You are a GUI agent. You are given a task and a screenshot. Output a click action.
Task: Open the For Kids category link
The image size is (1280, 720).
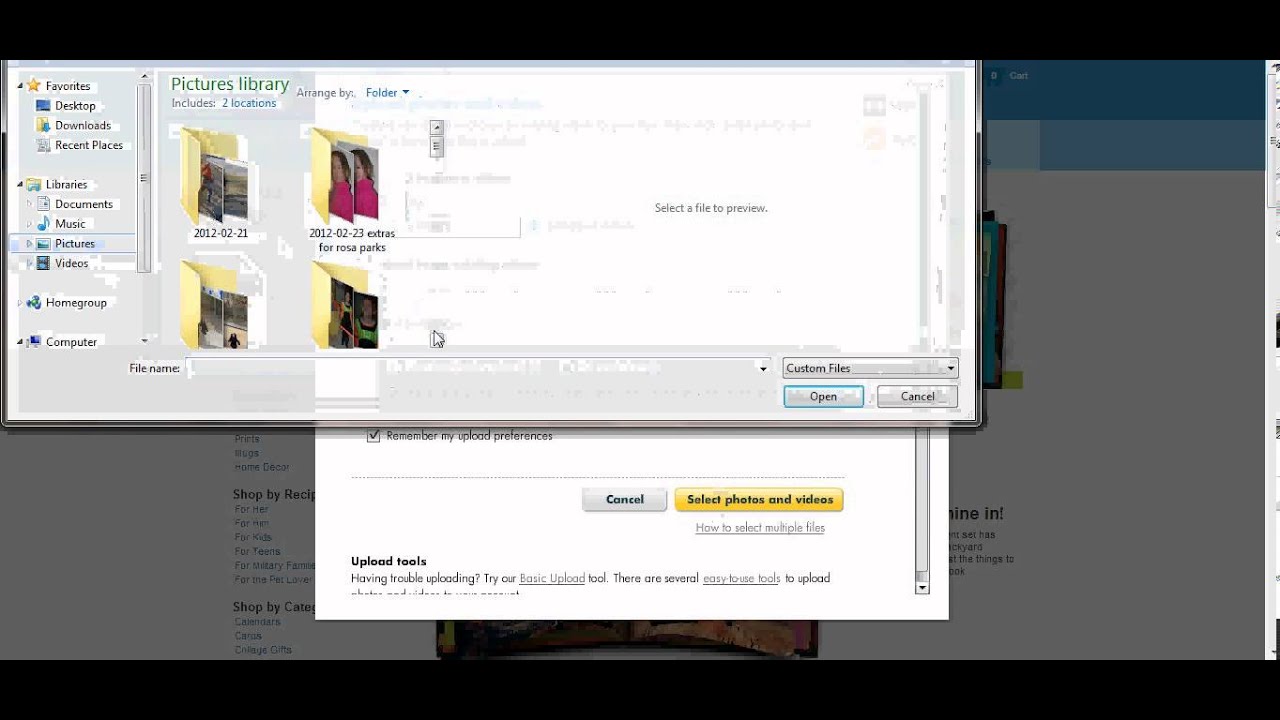click(x=253, y=538)
